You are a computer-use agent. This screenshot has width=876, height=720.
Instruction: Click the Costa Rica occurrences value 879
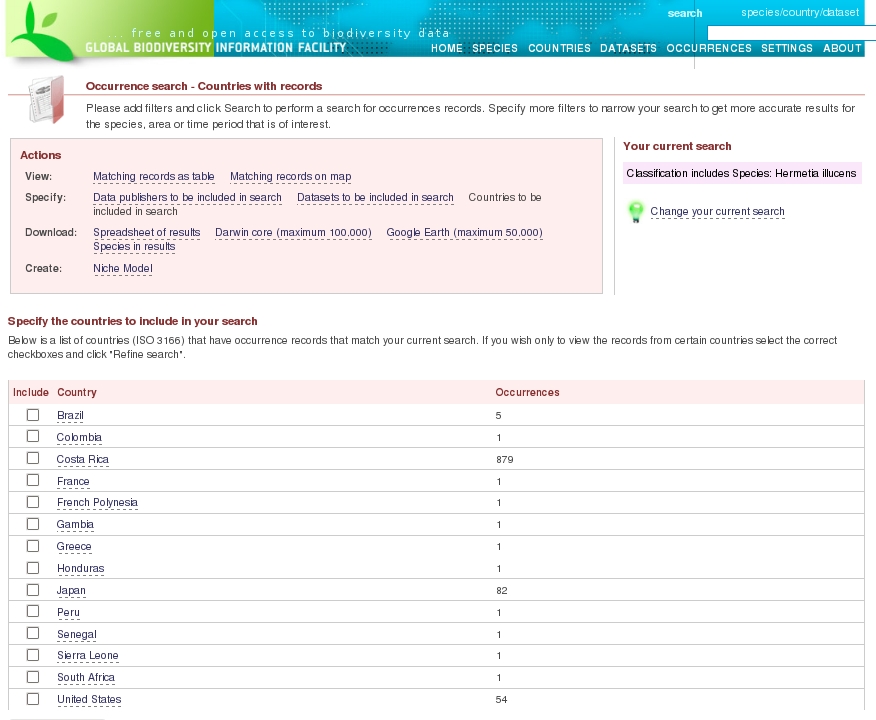pyautogui.click(x=504, y=460)
